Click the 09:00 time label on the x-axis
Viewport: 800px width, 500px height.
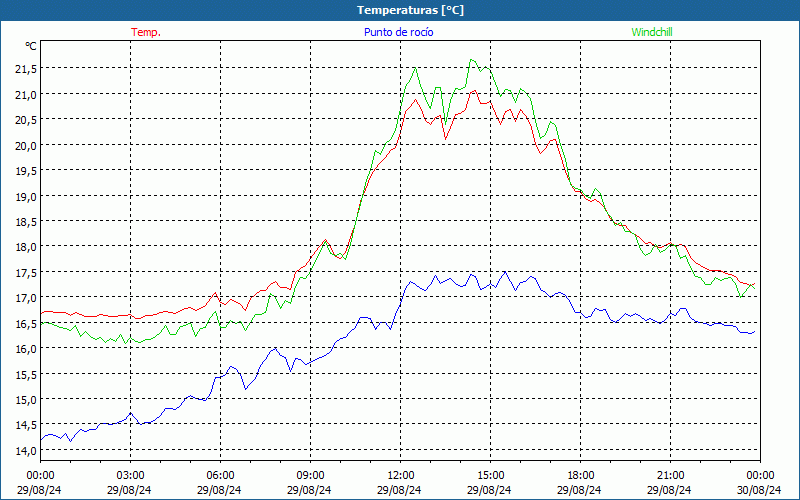click(310, 476)
